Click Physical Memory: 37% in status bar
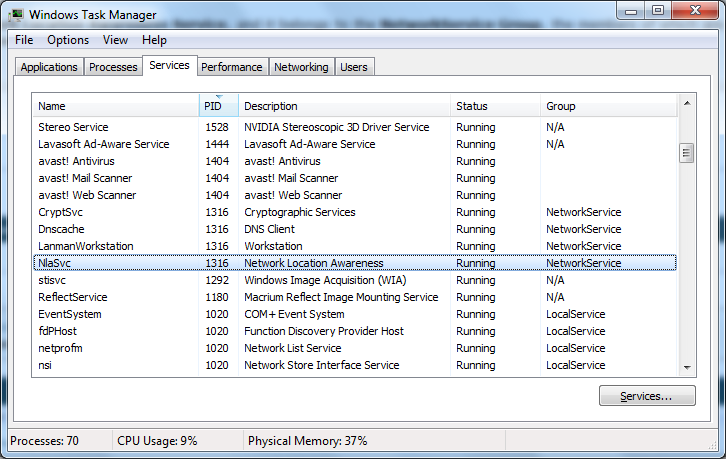This screenshot has width=726, height=459. pyautogui.click(x=307, y=441)
